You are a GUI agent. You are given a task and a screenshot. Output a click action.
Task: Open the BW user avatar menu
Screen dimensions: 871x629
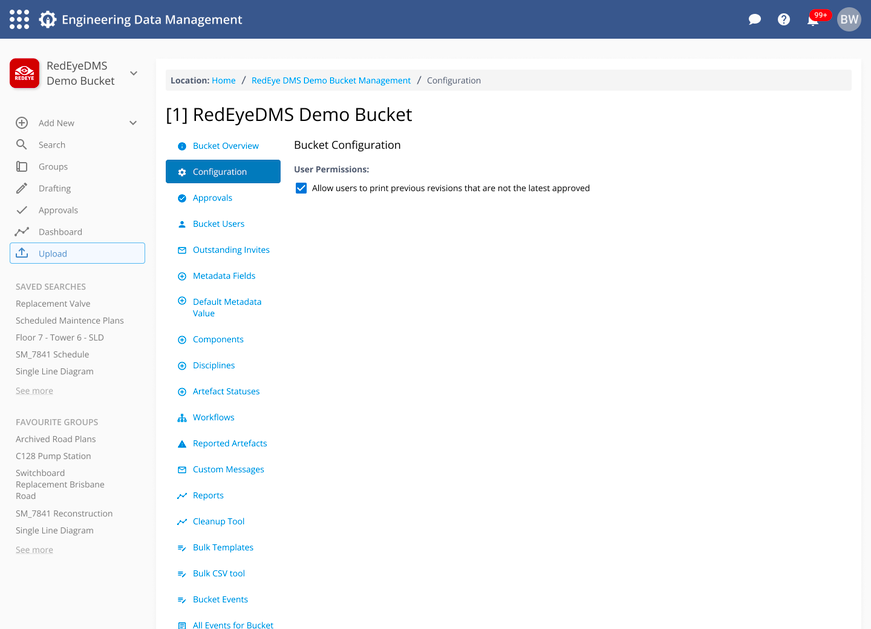click(x=849, y=19)
